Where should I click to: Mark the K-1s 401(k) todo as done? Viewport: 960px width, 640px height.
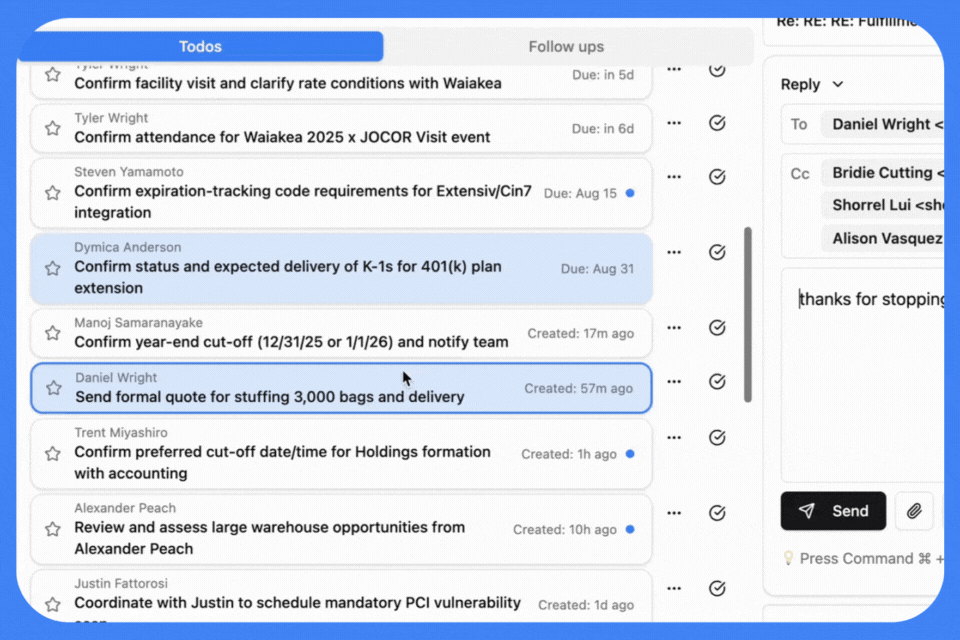click(x=717, y=252)
